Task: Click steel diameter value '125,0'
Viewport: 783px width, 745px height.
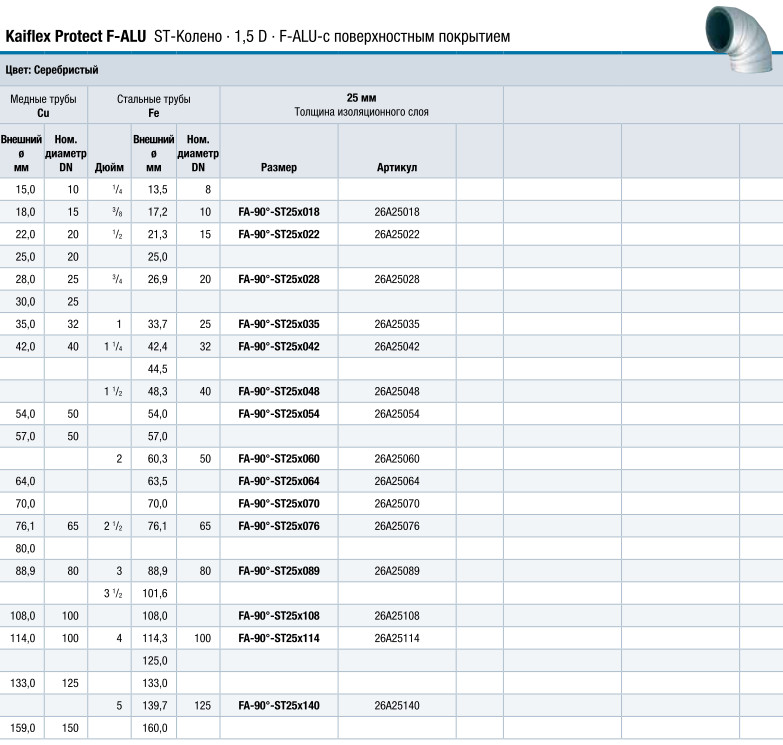Action: (155, 661)
